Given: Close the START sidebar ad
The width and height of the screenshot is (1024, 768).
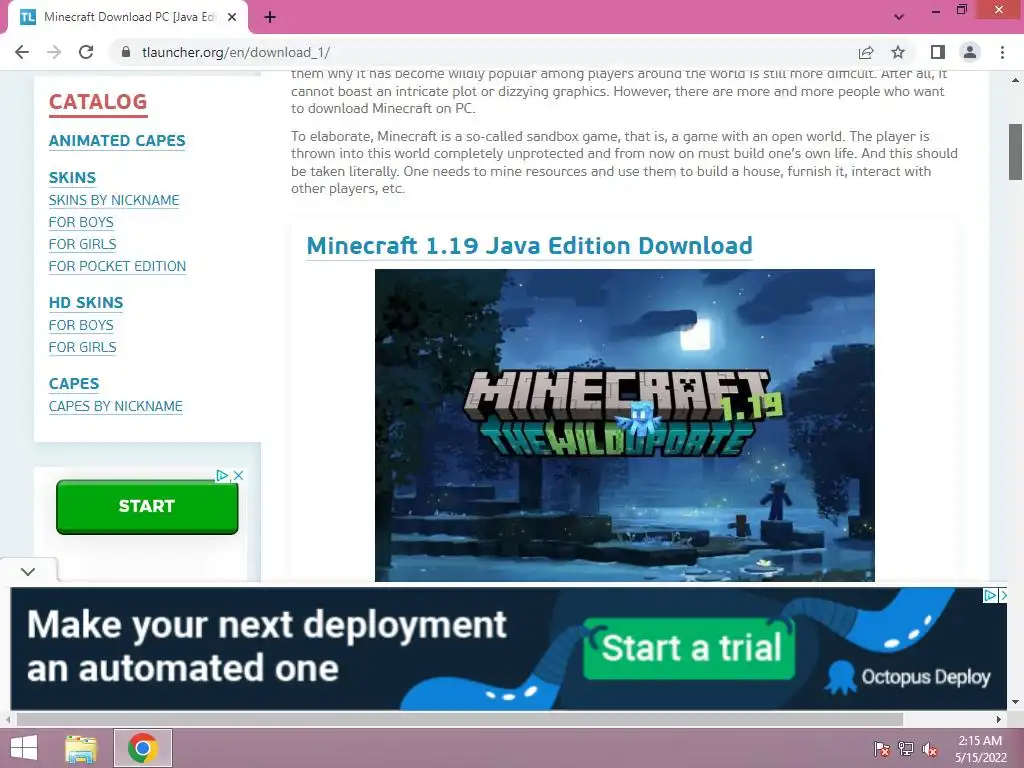Looking at the screenshot, I should coord(238,475).
